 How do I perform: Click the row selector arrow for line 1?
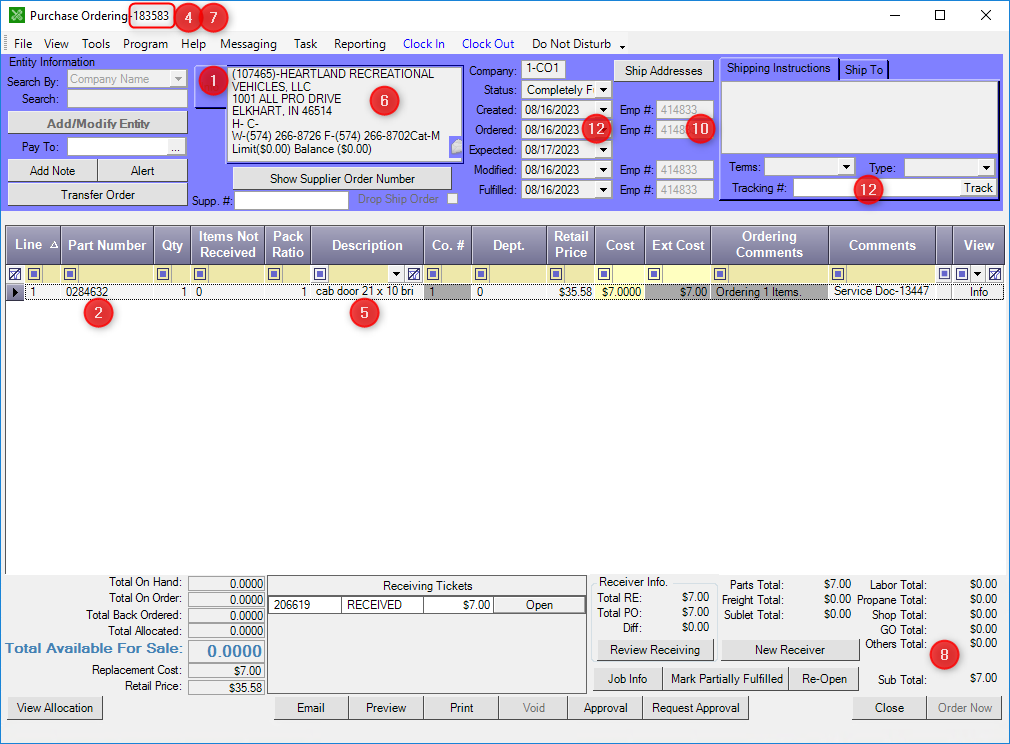click(15, 292)
